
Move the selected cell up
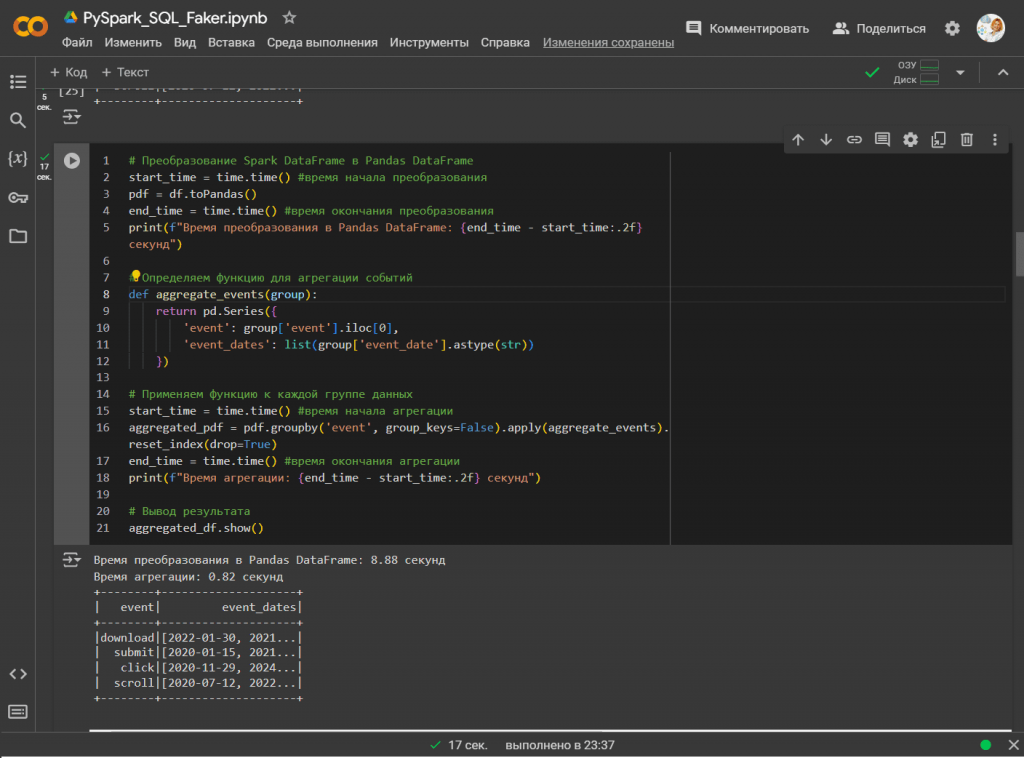798,140
